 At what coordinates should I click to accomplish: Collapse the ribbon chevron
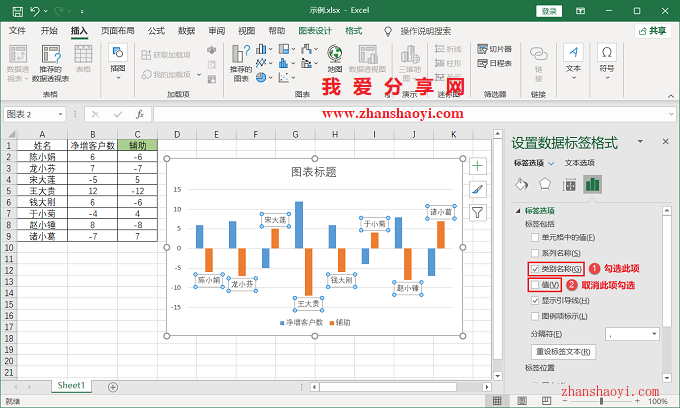tap(671, 96)
